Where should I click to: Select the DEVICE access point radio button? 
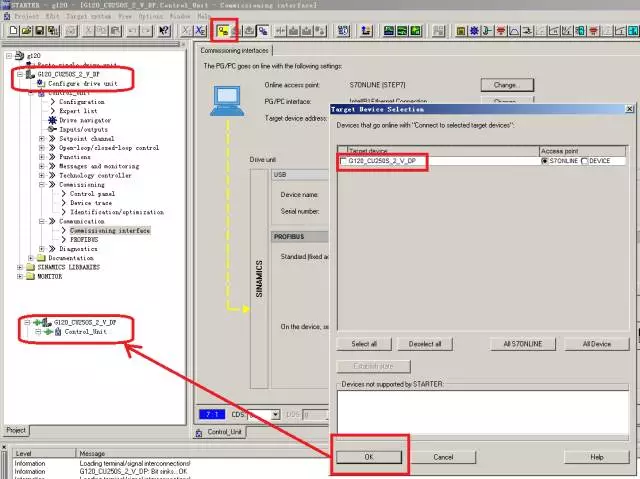(586, 161)
